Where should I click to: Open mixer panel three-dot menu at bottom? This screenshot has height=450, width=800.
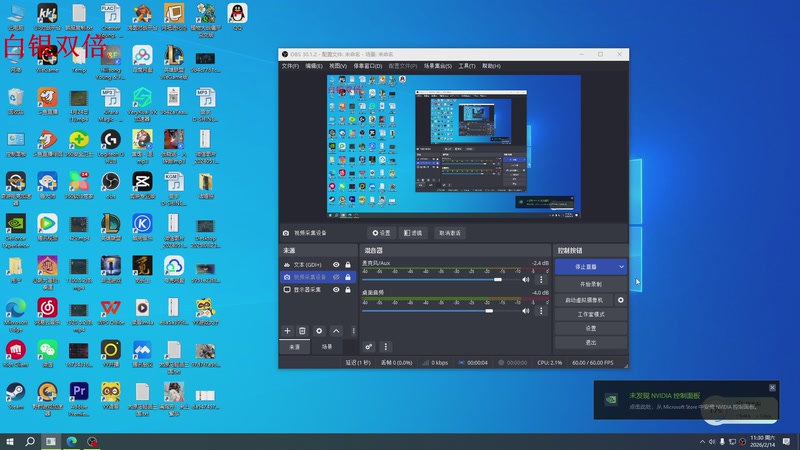click(386, 347)
